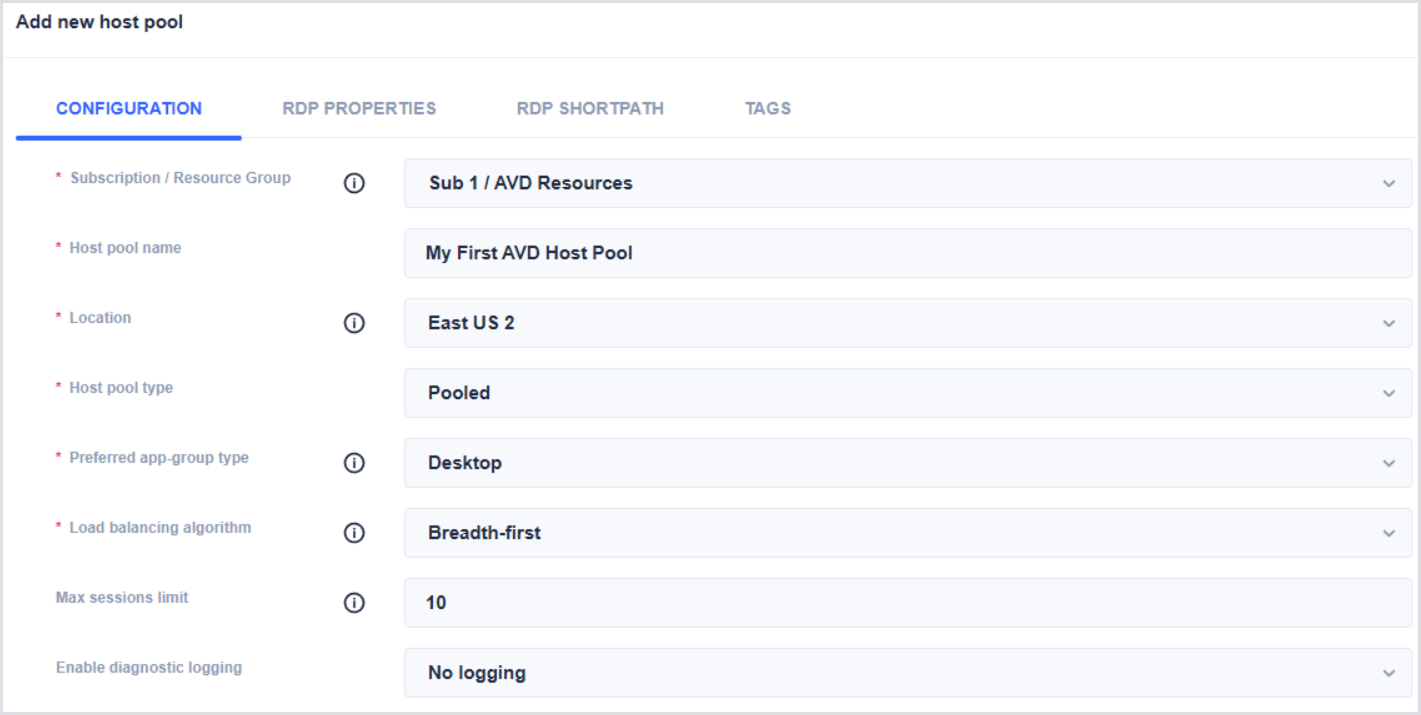The width and height of the screenshot is (1421, 715).
Task: Open the Desktop app-group type dropdown
Action: [907, 463]
